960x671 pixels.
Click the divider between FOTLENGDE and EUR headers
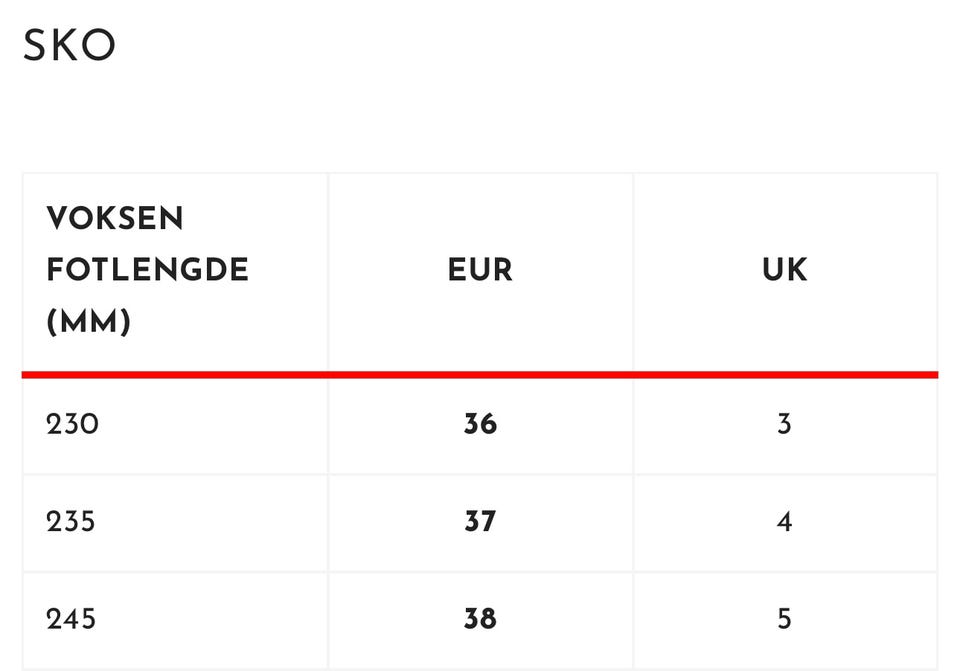(328, 270)
